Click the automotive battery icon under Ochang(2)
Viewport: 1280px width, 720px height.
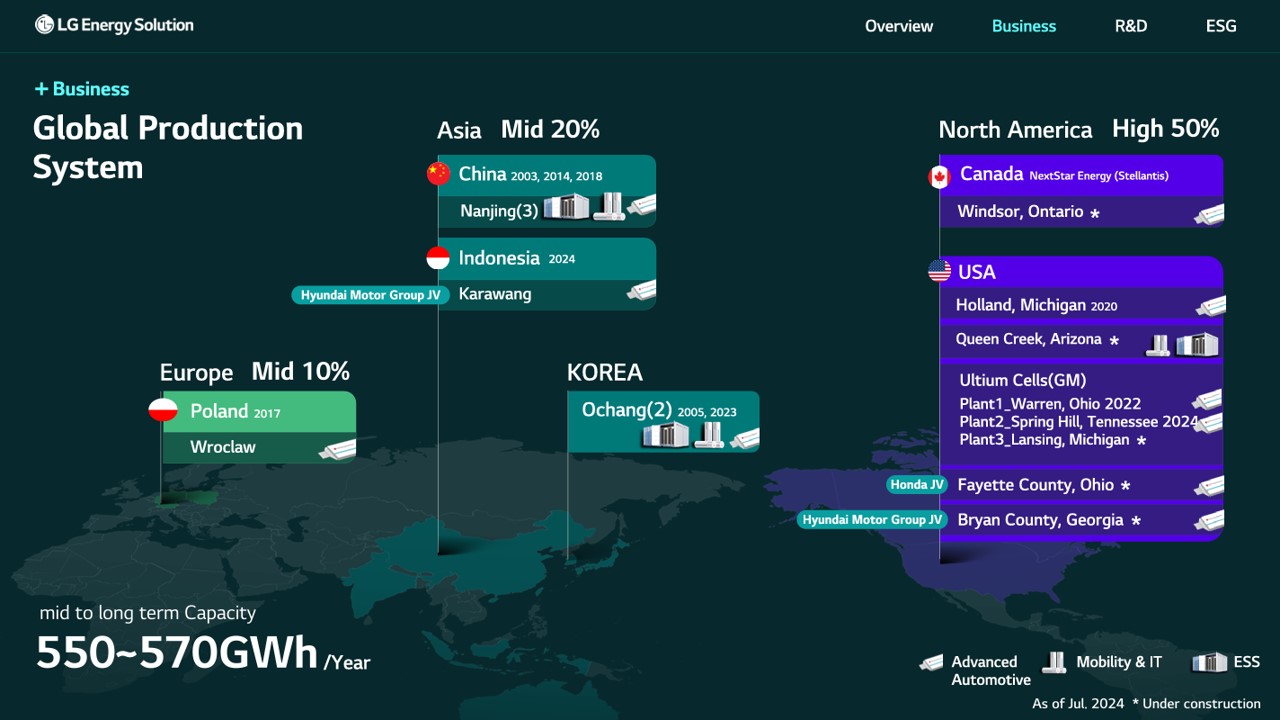point(744,438)
